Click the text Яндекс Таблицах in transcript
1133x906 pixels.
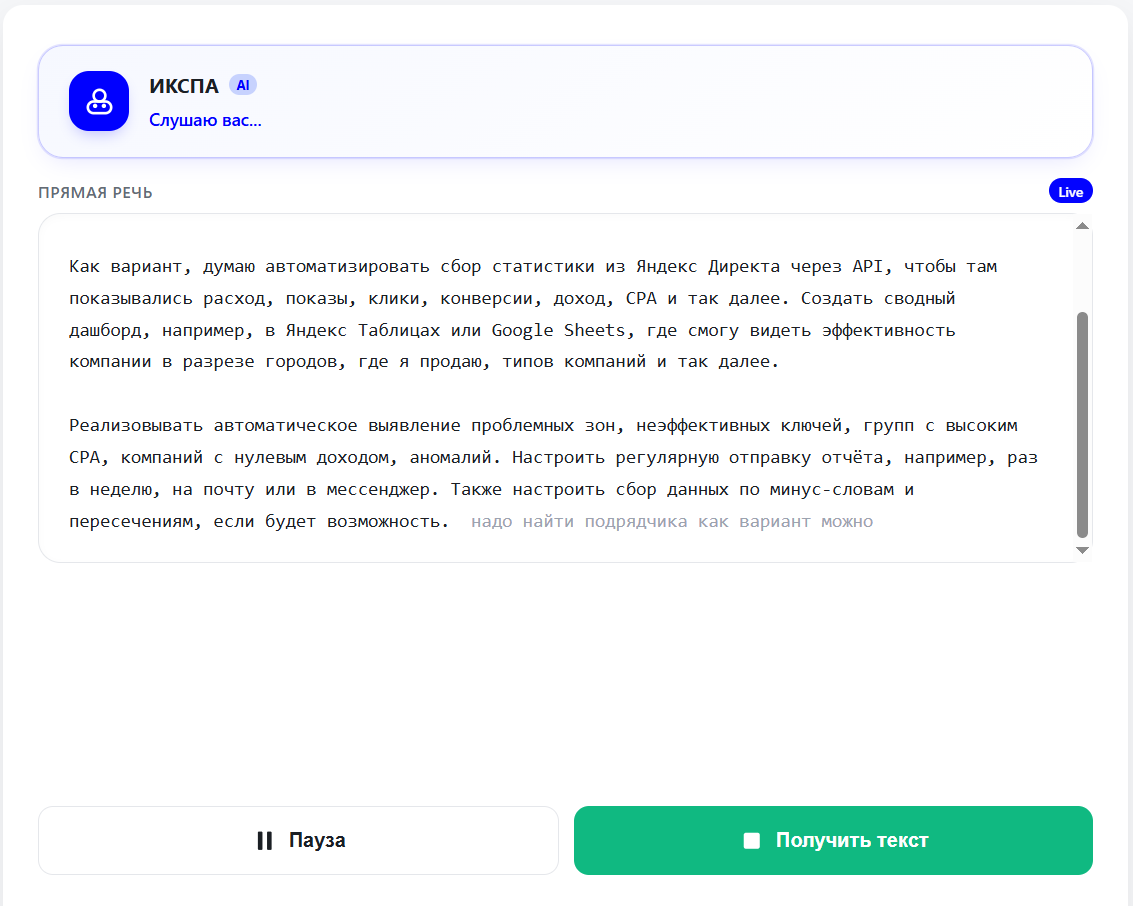363,330
